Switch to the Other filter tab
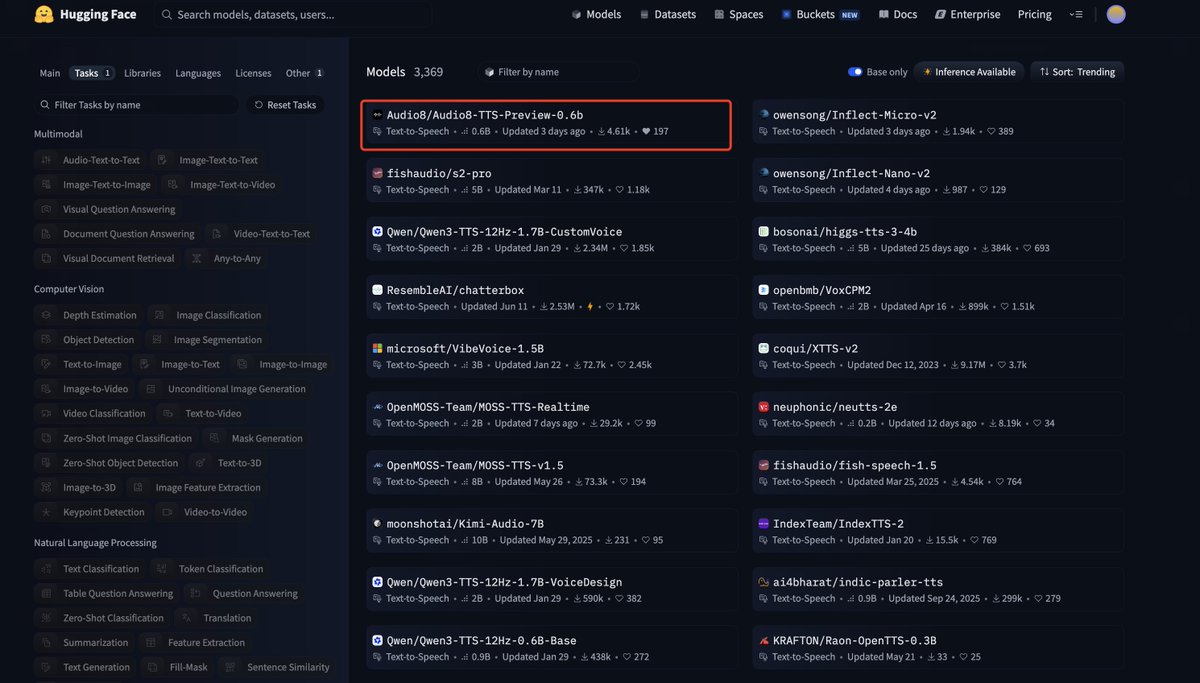The image size is (1200, 683). (x=305, y=73)
